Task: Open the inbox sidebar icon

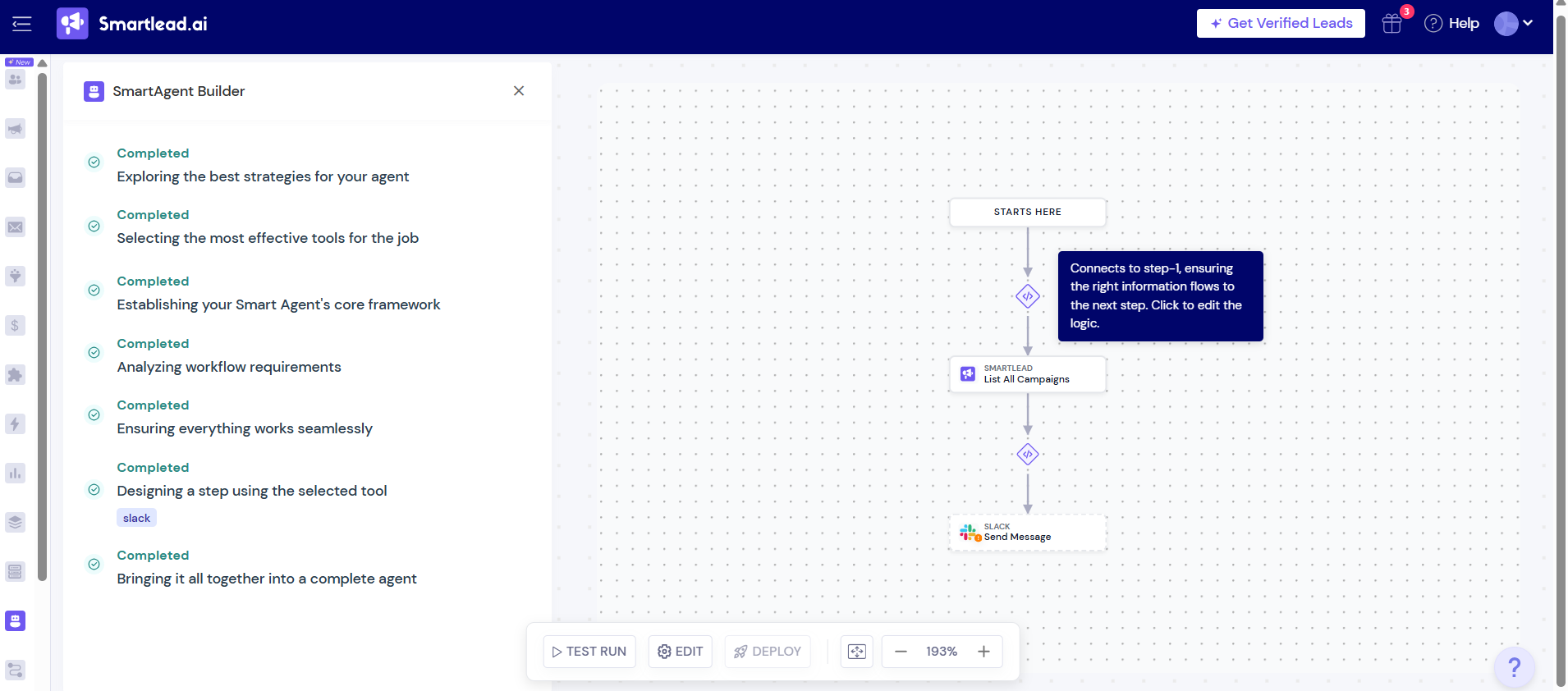Action: (x=16, y=178)
